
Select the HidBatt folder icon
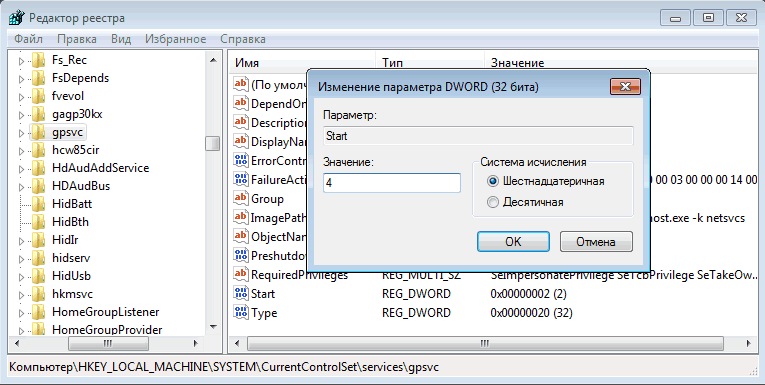coord(39,204)
